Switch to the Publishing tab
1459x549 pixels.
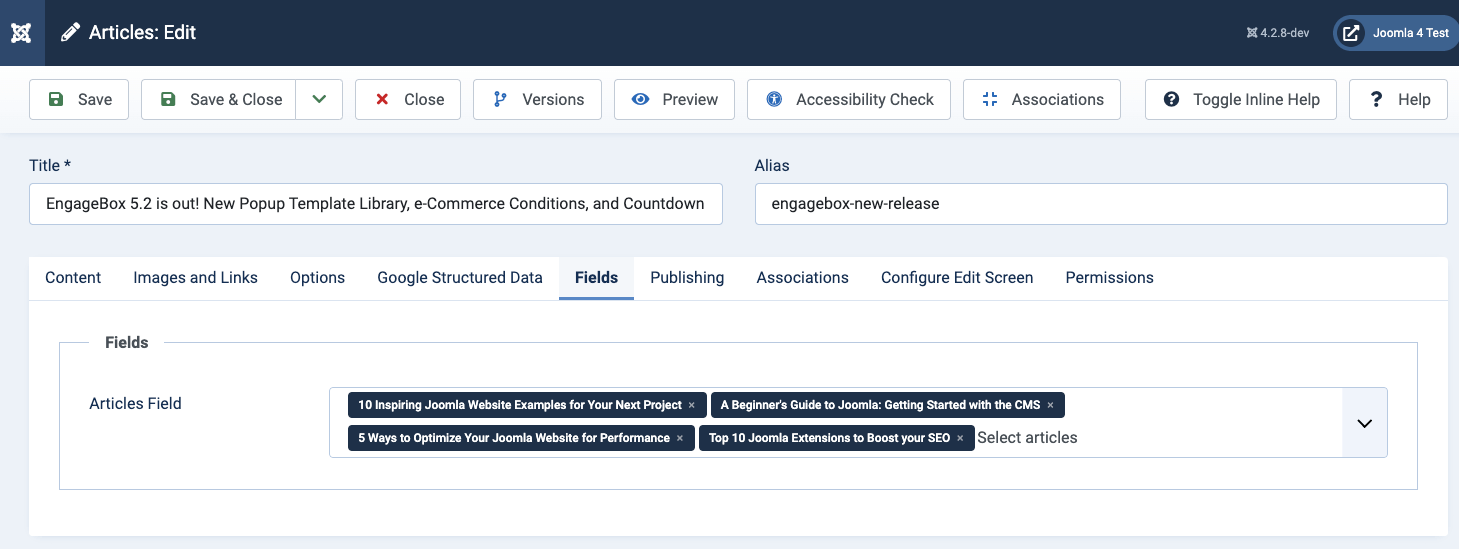click(687, 278)
